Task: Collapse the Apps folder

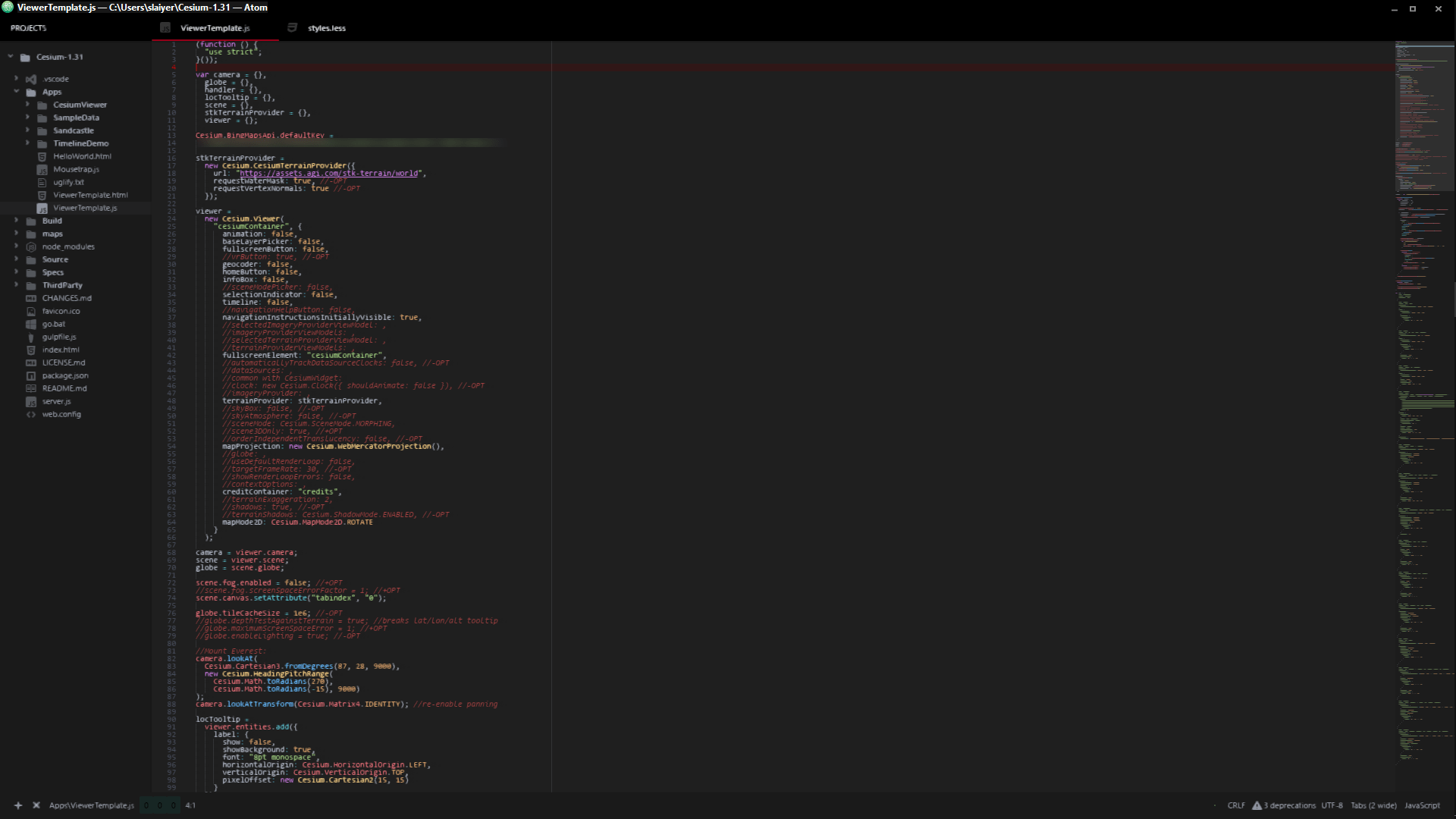Action: pos(17,92)
